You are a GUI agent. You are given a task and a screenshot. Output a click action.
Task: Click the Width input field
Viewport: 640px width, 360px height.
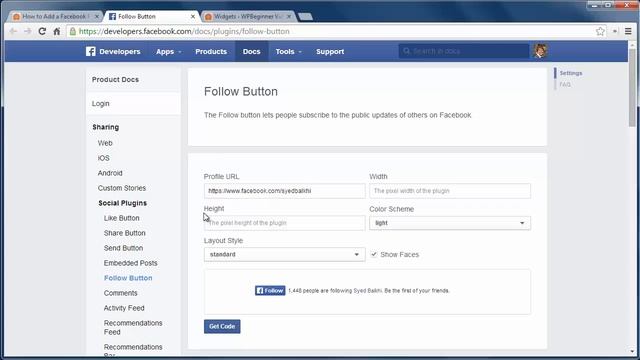click(450, 191)
